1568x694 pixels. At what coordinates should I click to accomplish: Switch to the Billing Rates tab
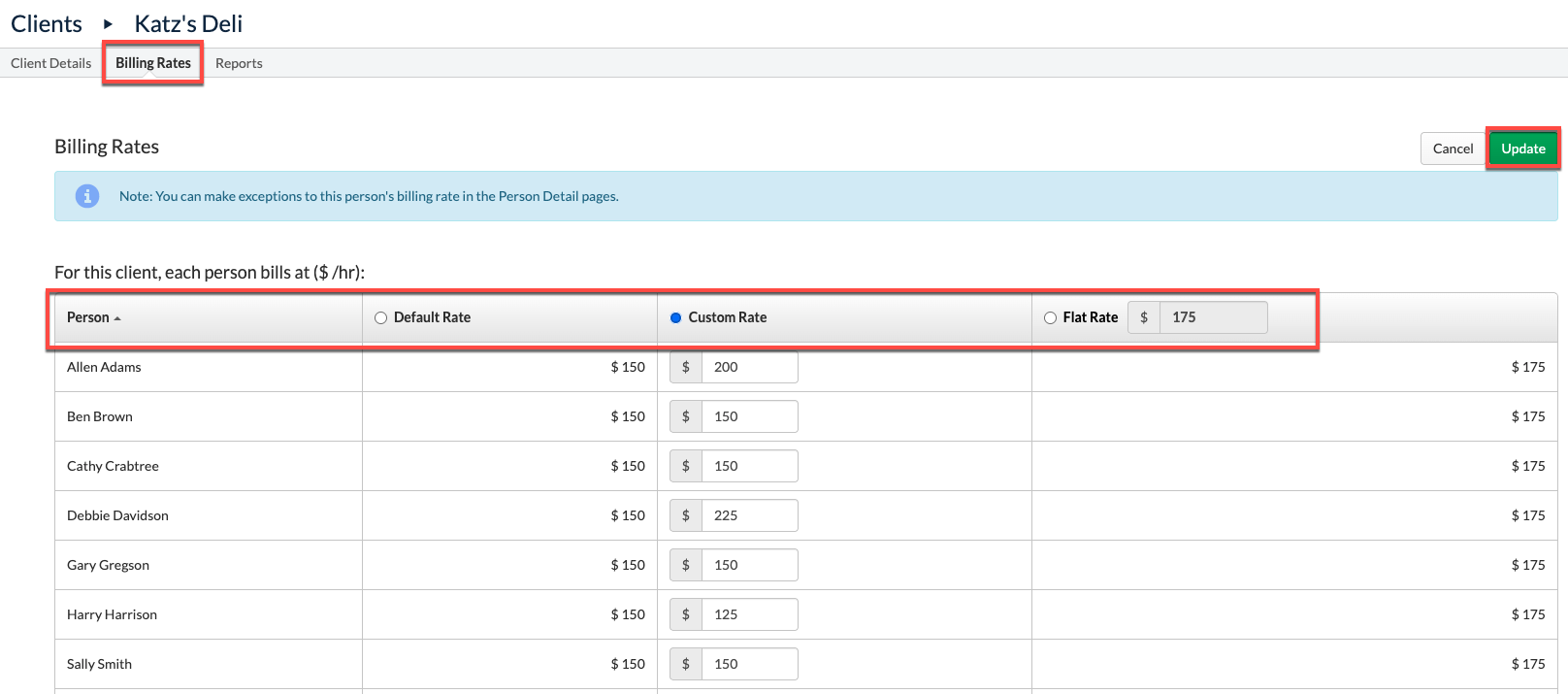pyautogui.click(x=153, y=63)
